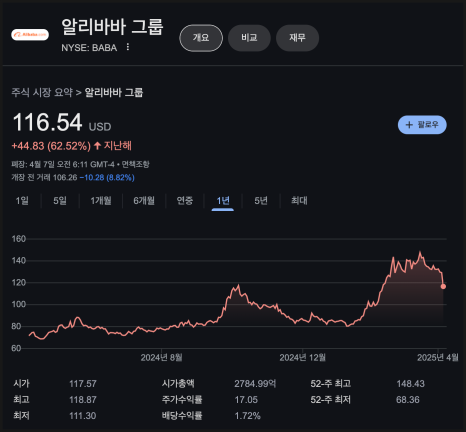Click the +44.83 (62.52%) change text

51,146
